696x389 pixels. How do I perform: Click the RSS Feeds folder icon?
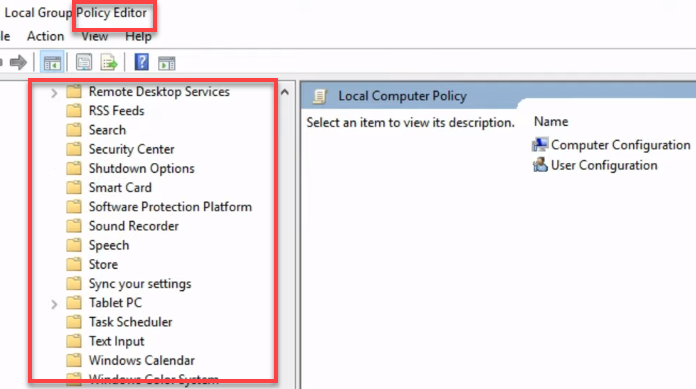[74, 111]
